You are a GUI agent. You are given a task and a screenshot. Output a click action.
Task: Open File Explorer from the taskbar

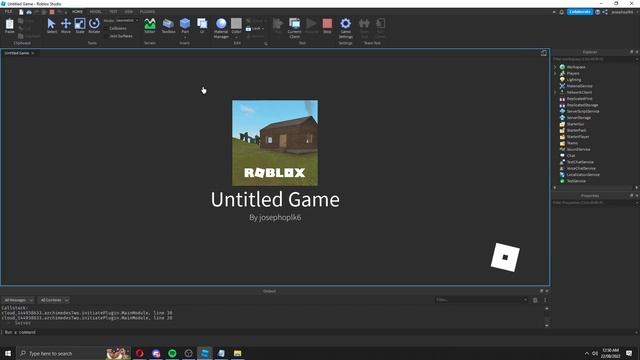pos(238,353)
